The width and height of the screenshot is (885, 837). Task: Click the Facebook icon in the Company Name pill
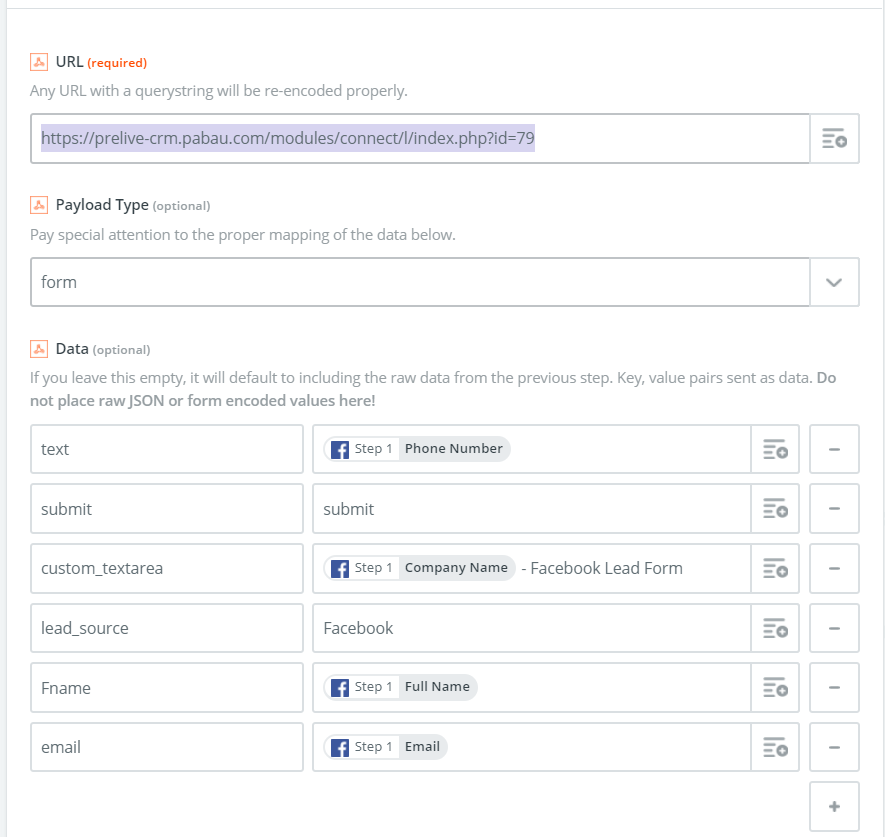click(340, 568)
